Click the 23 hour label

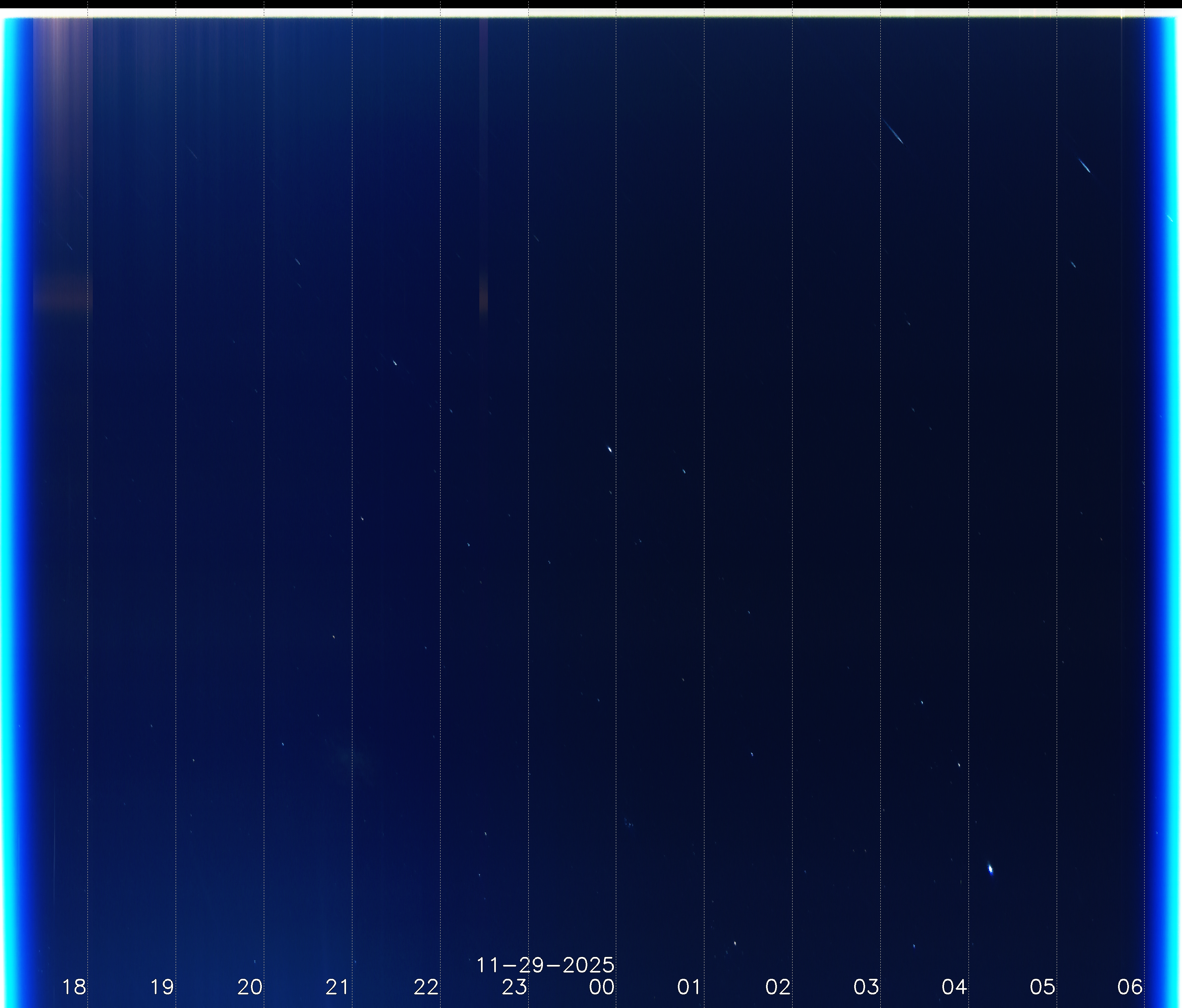coord(514,987)
